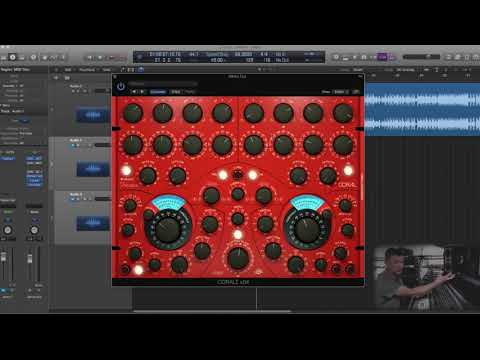Select the Audio 2 track header
480x360 pixels.
[x=80, y=163]
